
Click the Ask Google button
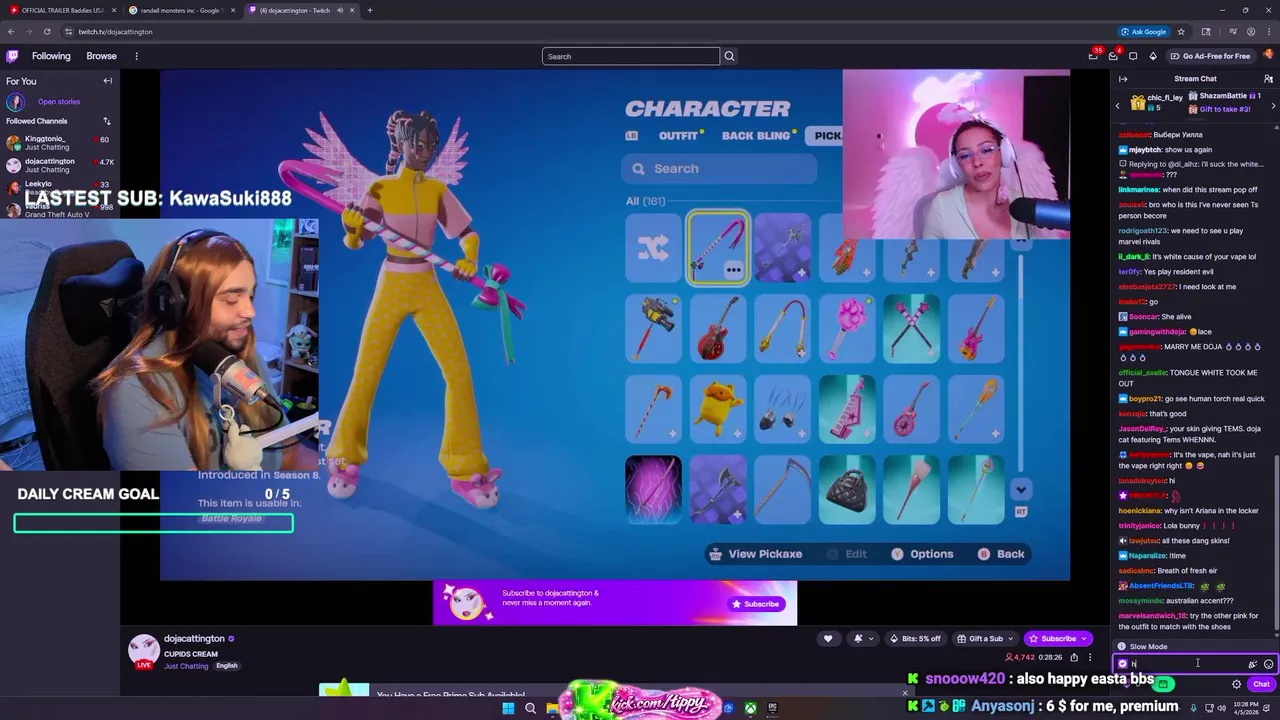1143,32
